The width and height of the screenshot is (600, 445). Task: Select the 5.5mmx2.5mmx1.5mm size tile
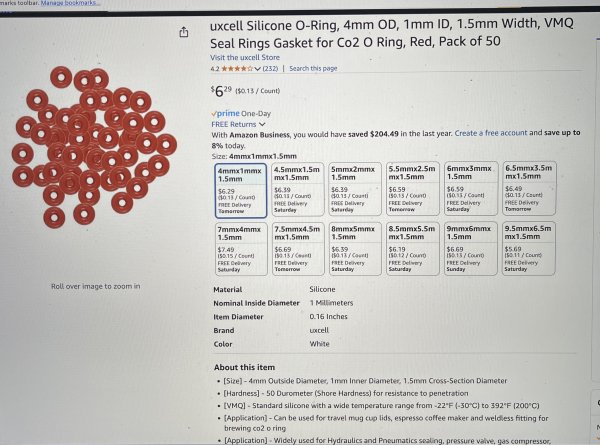(x=412, y=189)
